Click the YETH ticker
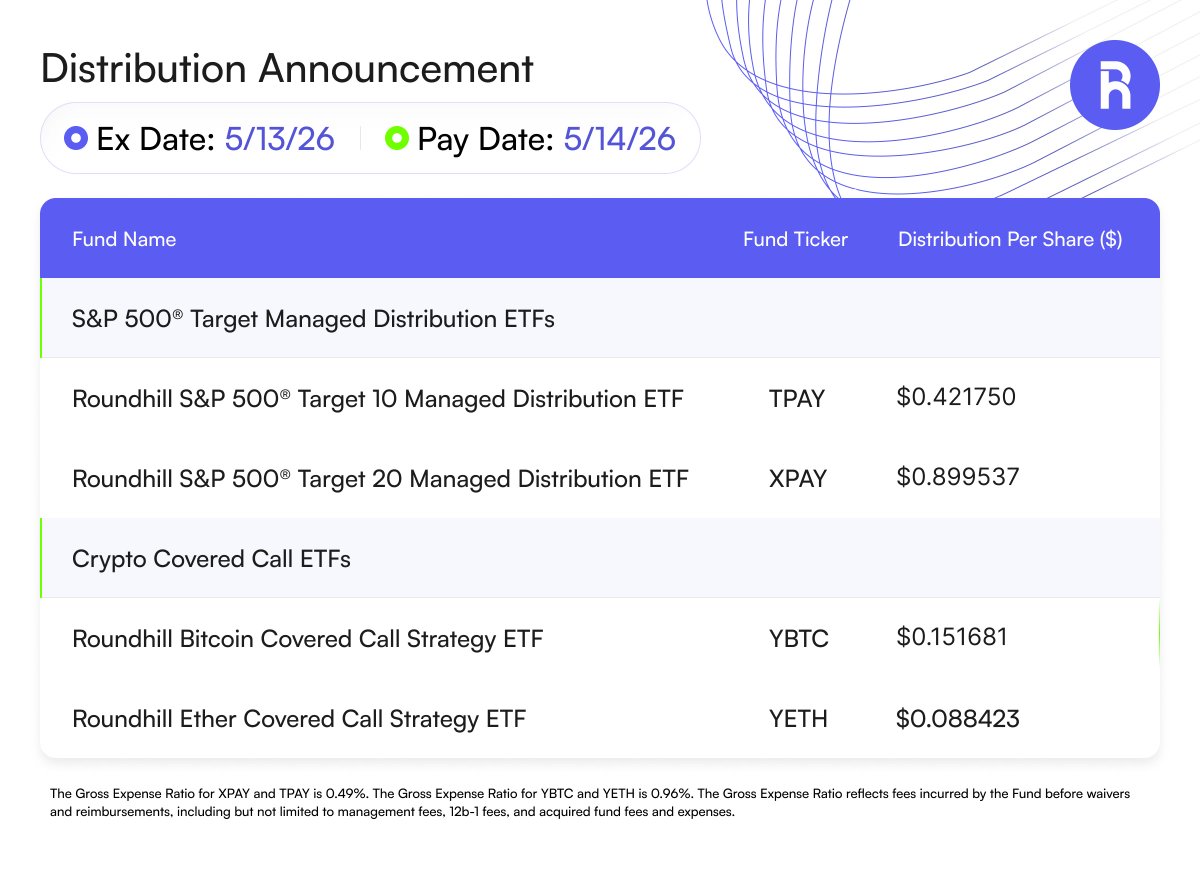 coord(797,718)
